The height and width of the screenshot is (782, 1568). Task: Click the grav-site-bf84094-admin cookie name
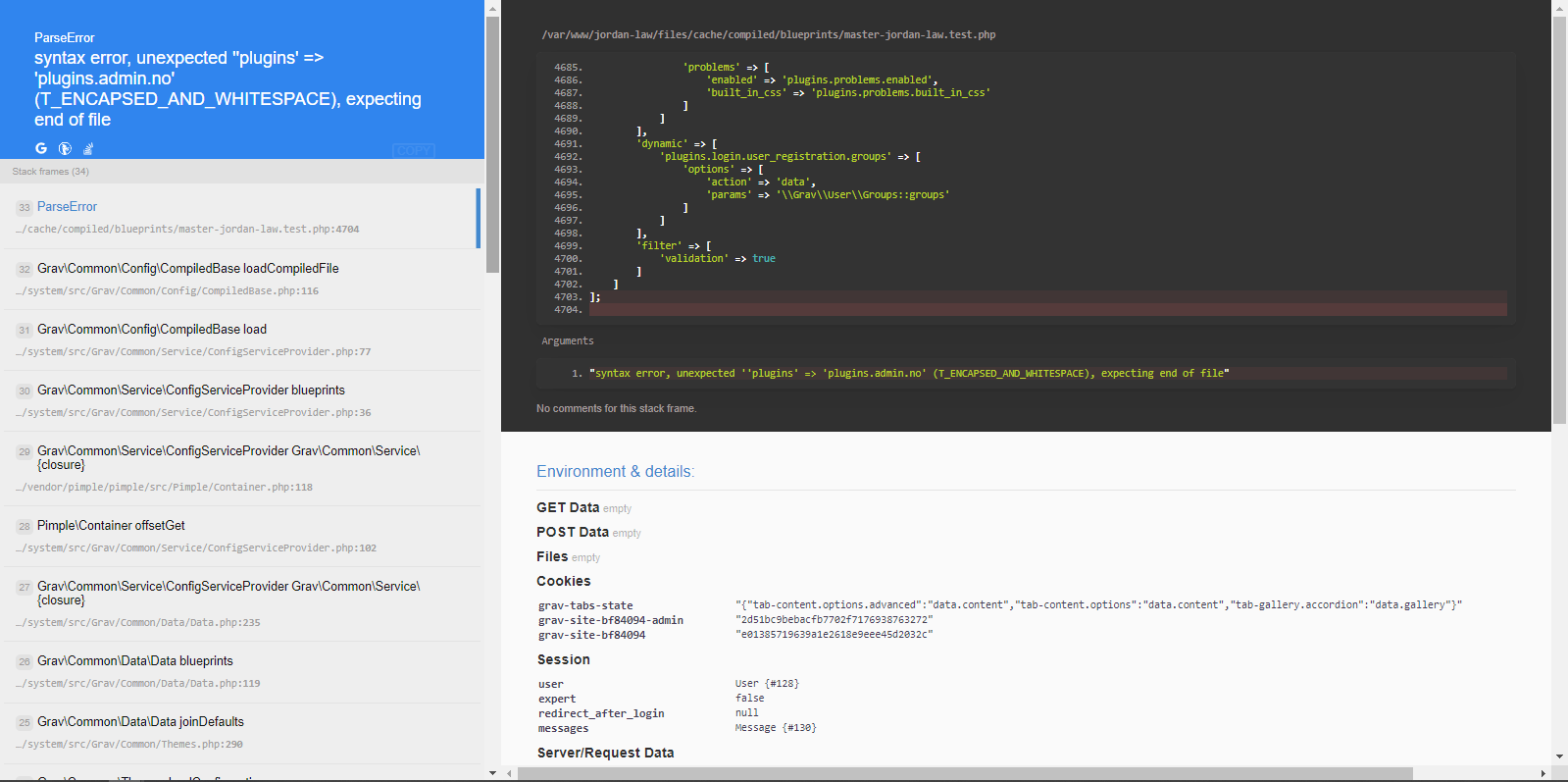[x=611, y=620]
